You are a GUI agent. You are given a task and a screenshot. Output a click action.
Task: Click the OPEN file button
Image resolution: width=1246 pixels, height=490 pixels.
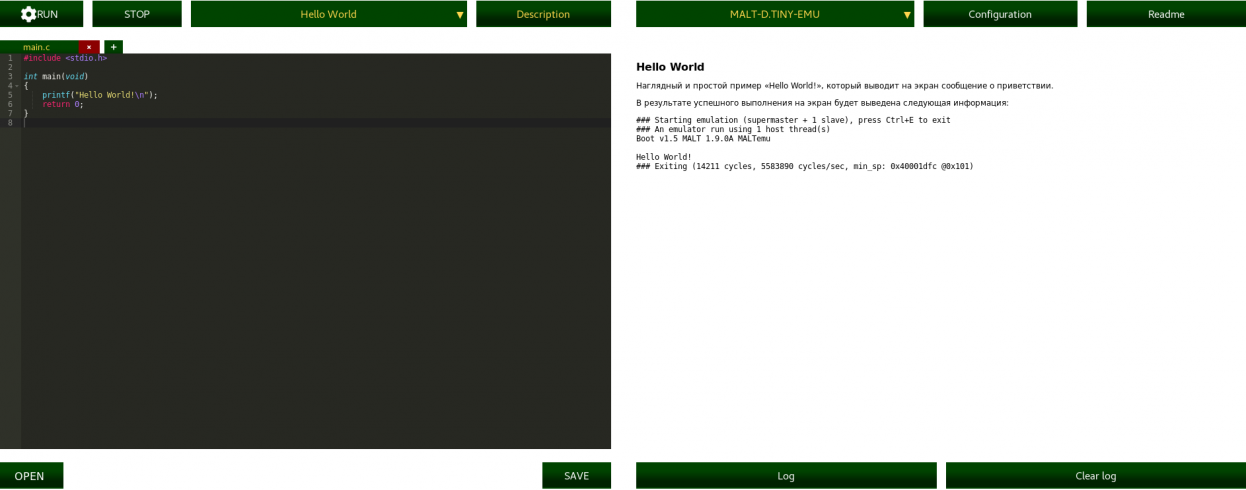click(31, 476)
